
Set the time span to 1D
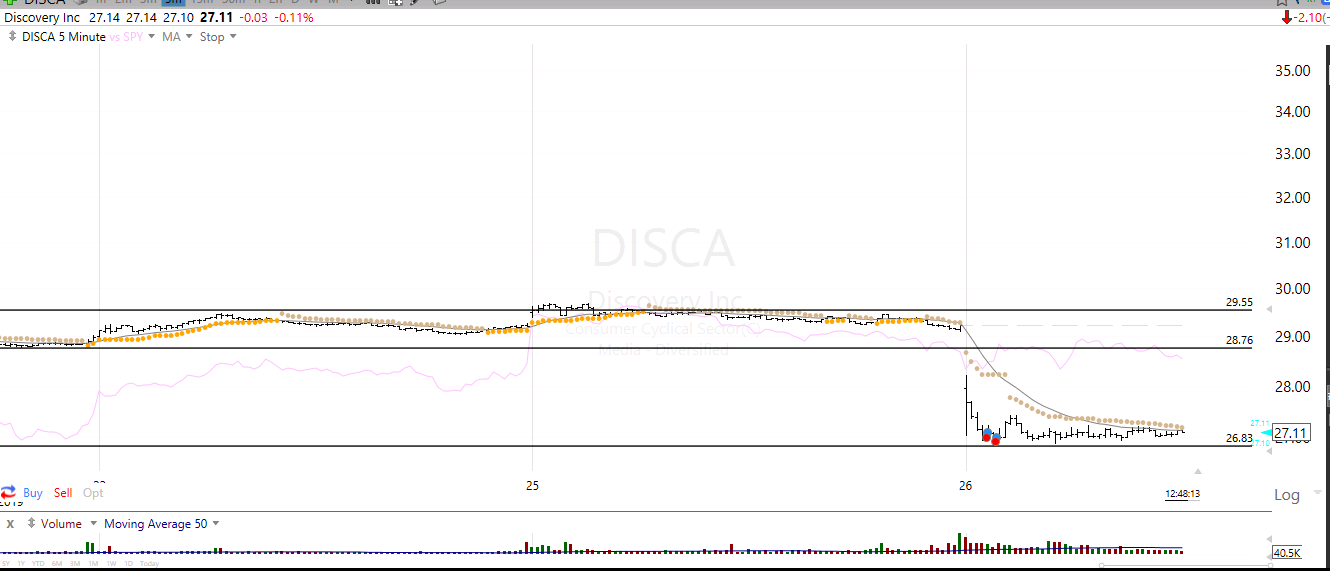pyautogui.click(x=128, y=563)
